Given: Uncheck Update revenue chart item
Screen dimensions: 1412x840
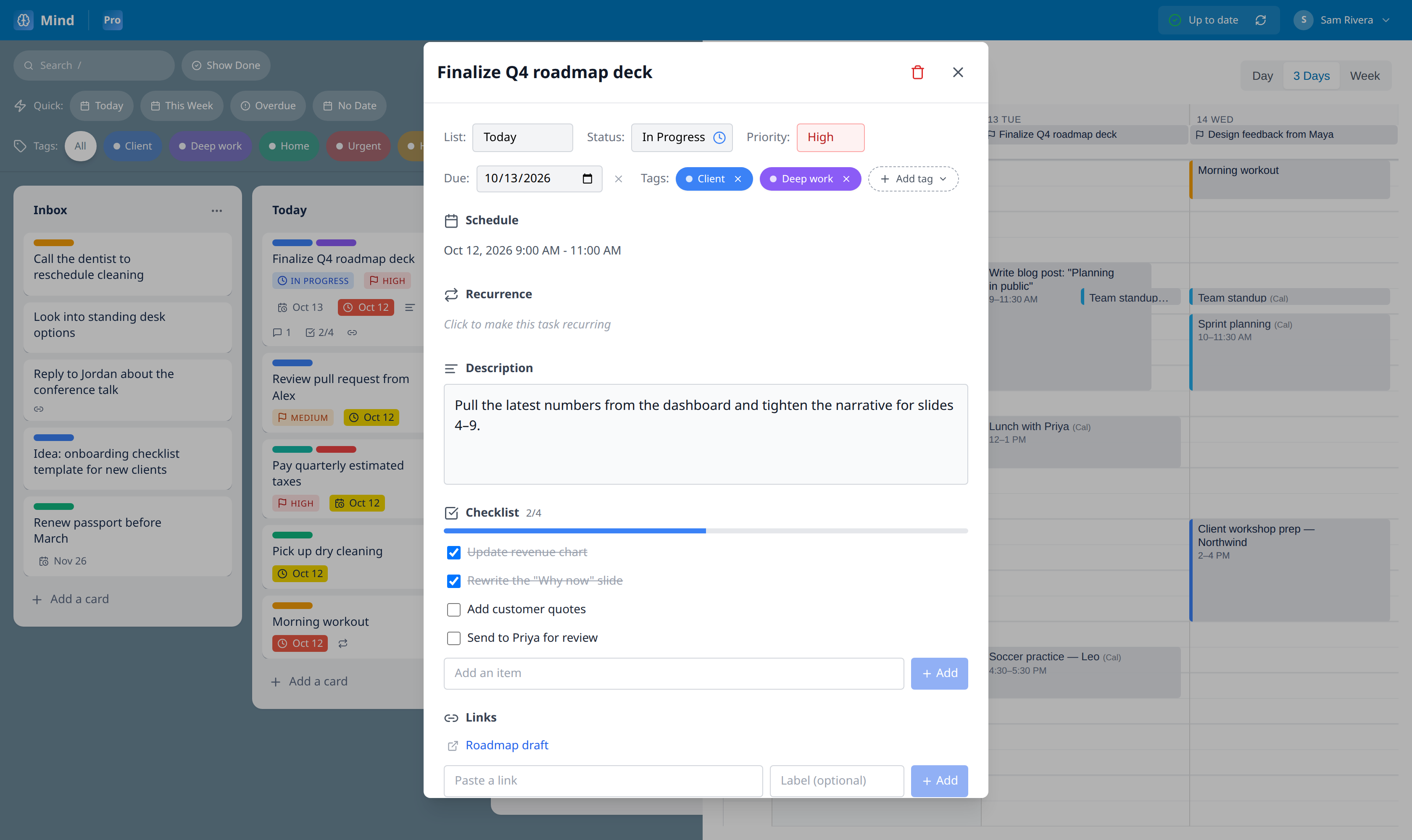Looking at the screenshot, I should 454,552.
